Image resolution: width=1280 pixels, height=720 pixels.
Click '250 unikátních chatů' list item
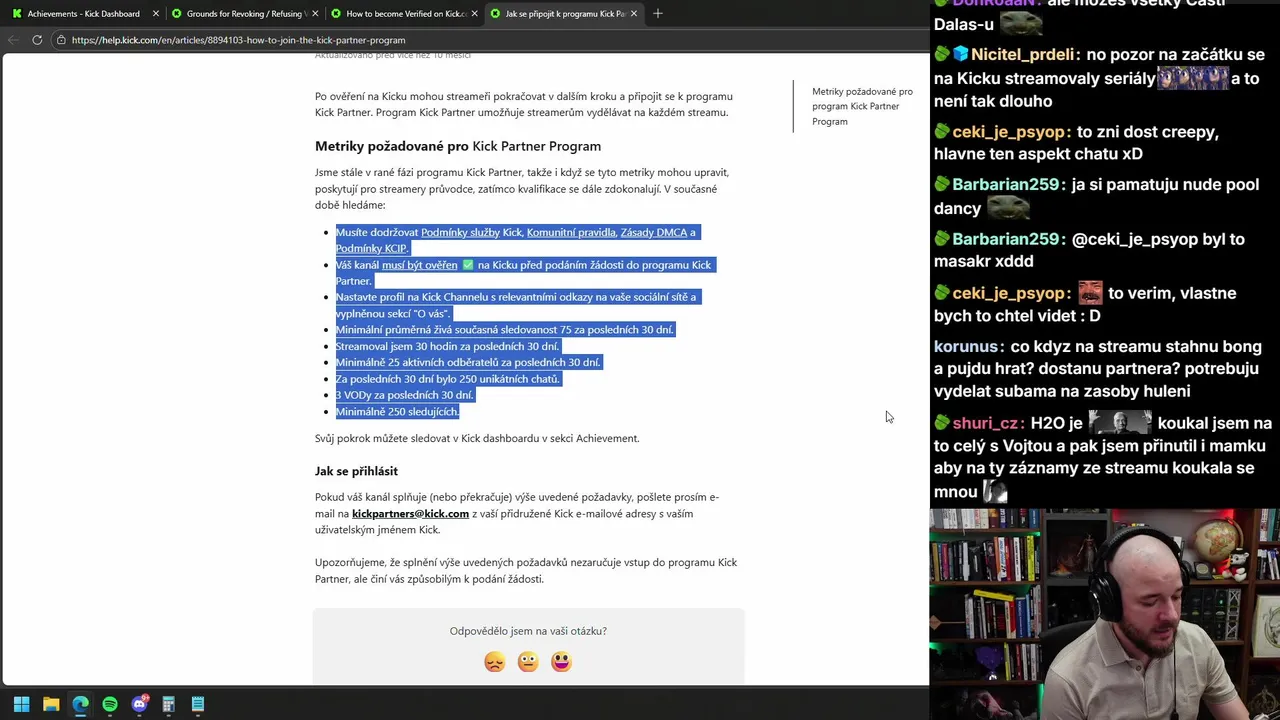point(448,379)
